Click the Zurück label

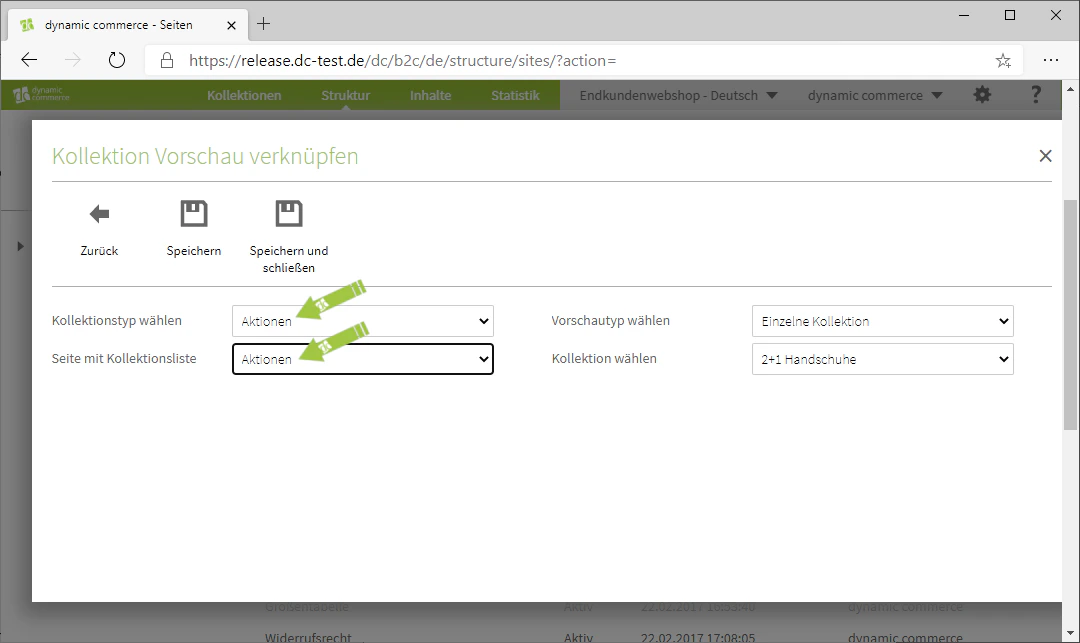tap(99, 251)
